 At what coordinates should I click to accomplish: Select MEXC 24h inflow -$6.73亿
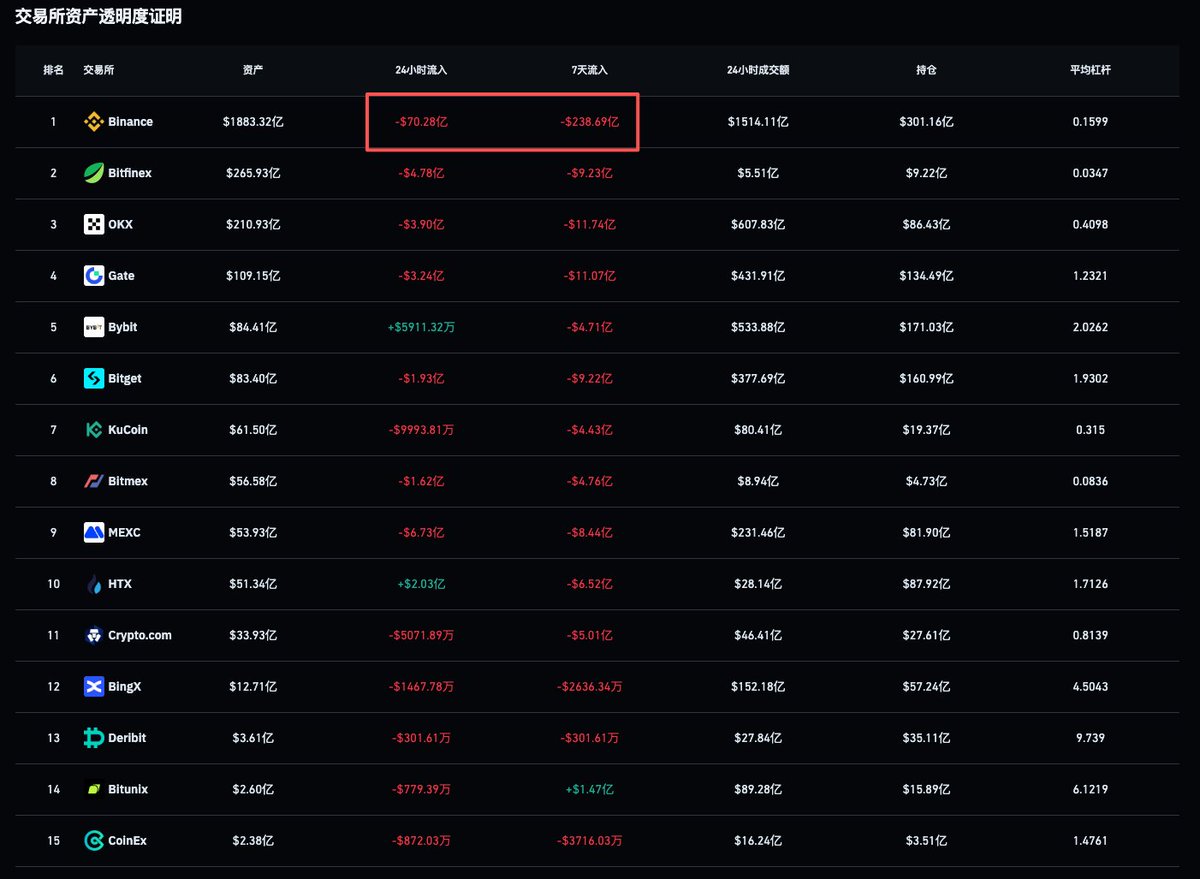(x=421, y=532)
